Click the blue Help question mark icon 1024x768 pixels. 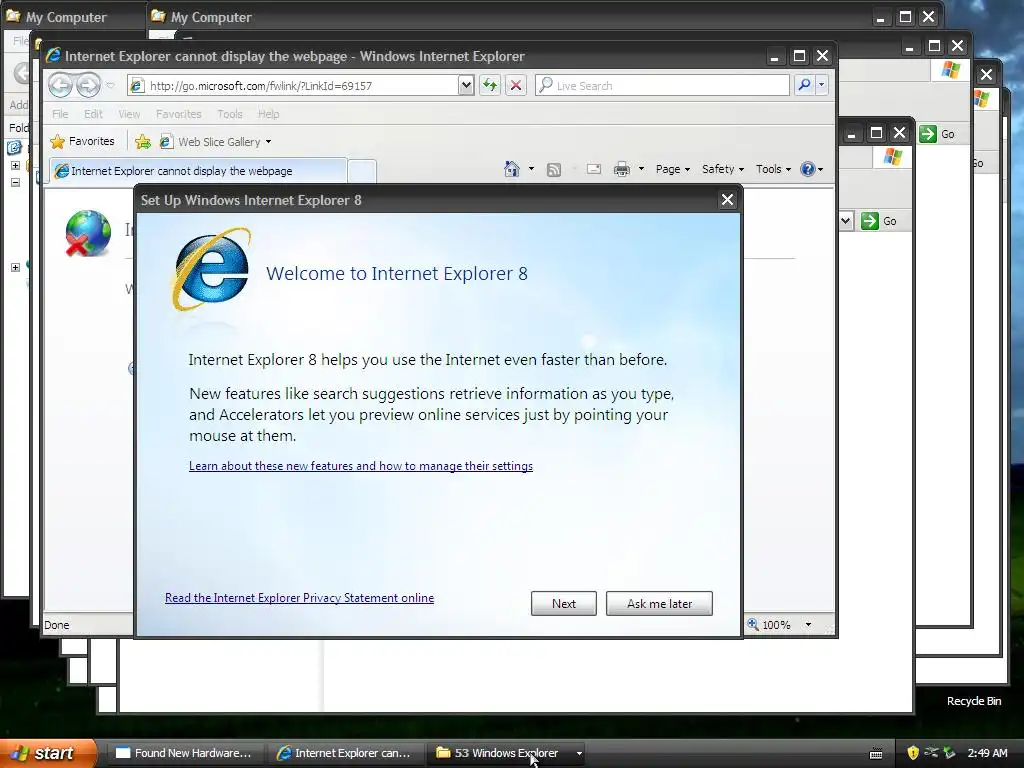point(808,169)
